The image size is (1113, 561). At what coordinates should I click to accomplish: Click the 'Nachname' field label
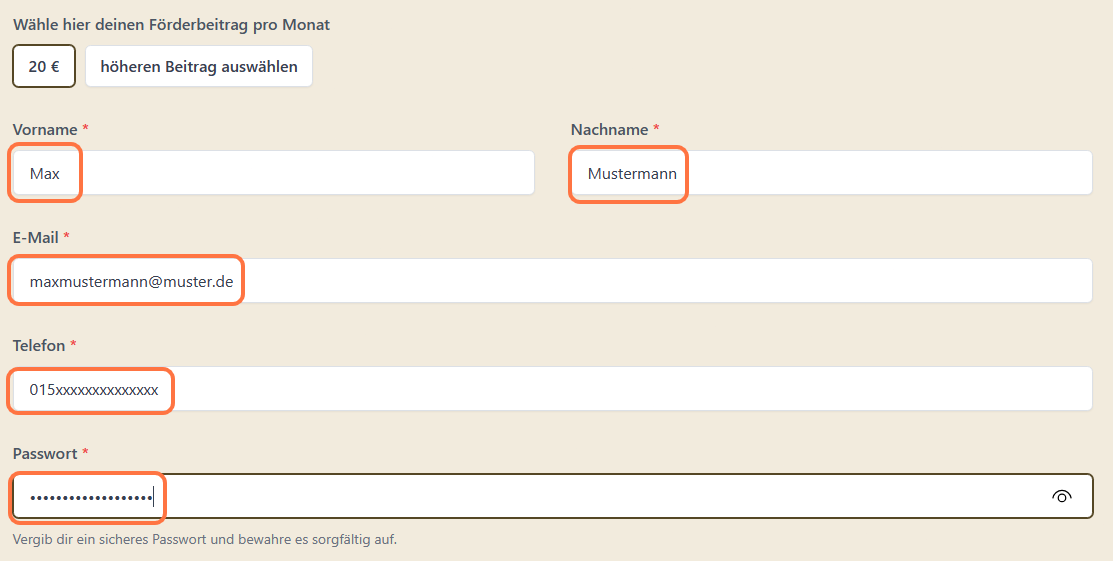pyautogui.click(x=609, y=129)
